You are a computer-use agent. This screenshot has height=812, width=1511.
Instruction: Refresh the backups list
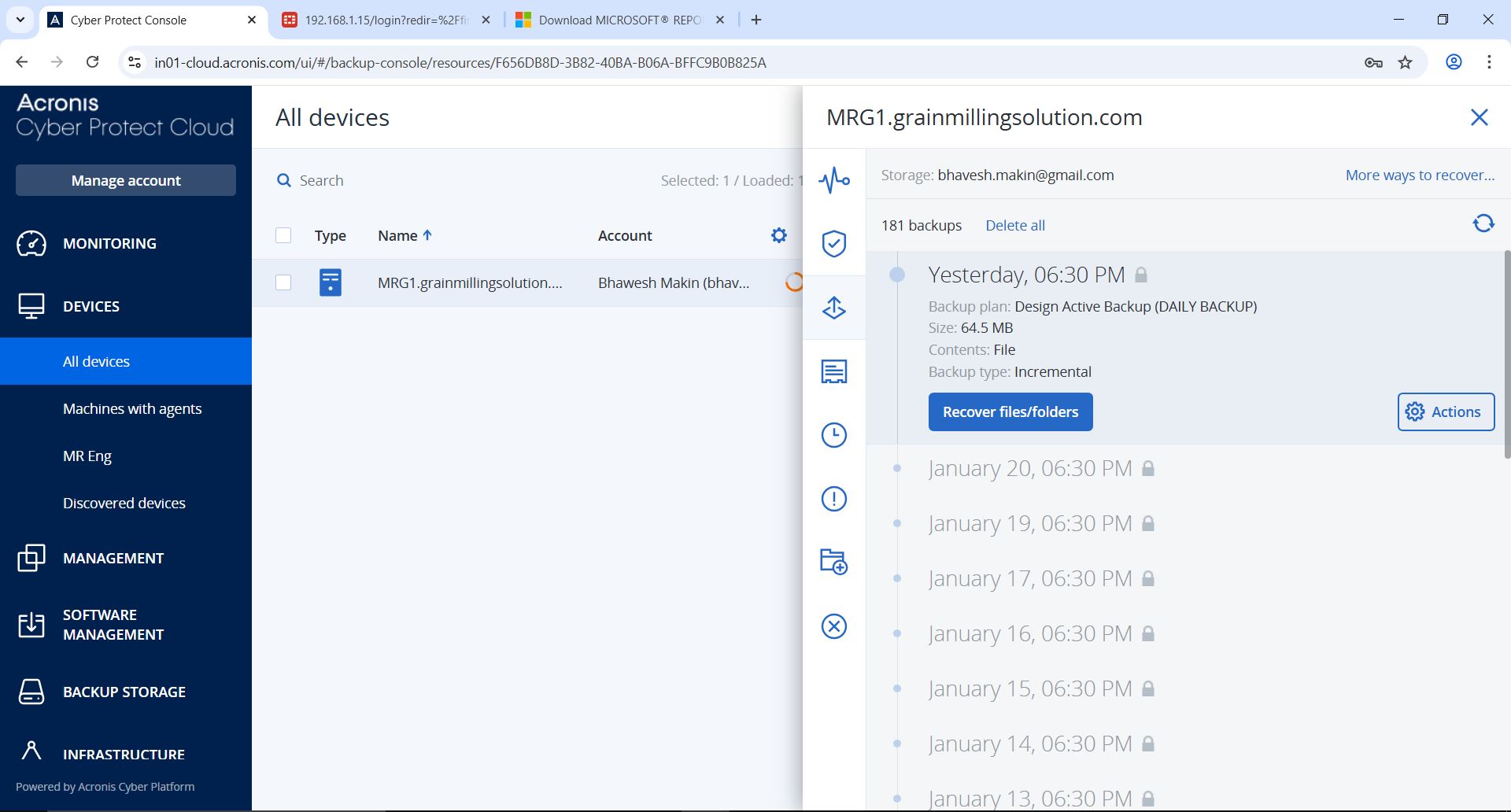[x=1483, y=223]
